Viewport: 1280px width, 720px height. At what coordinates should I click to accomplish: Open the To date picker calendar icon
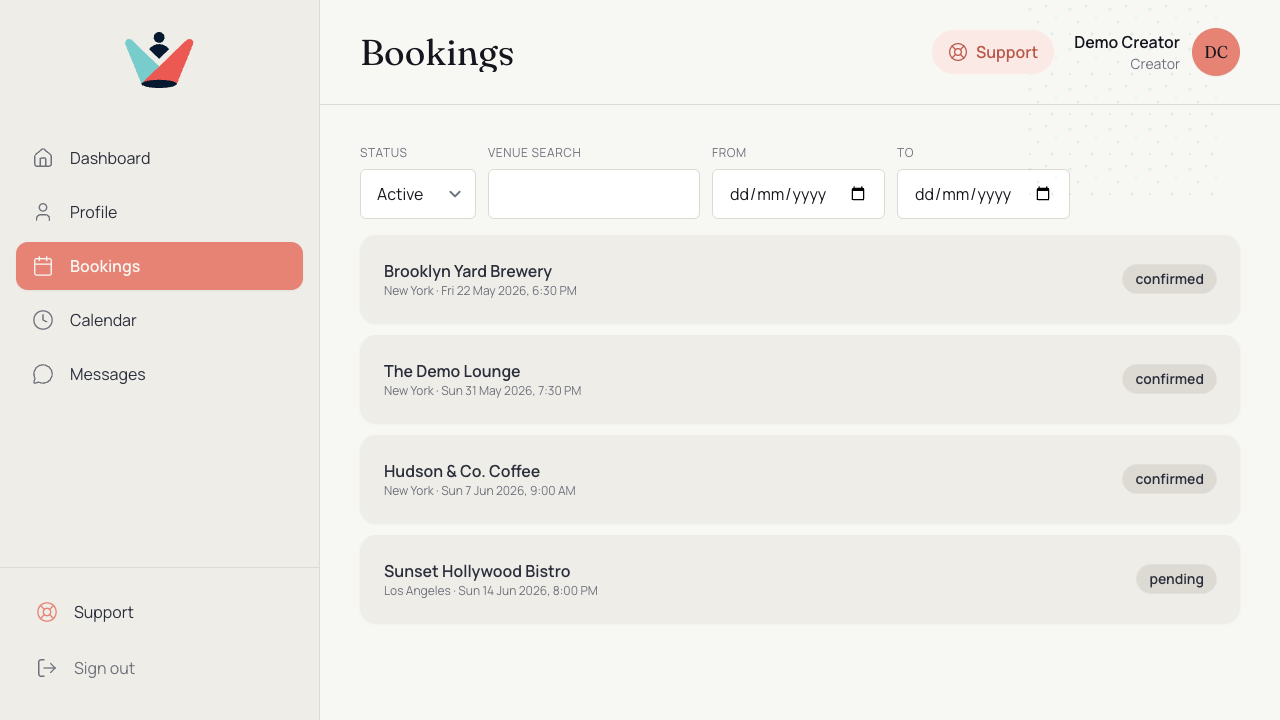[1043, 194]
